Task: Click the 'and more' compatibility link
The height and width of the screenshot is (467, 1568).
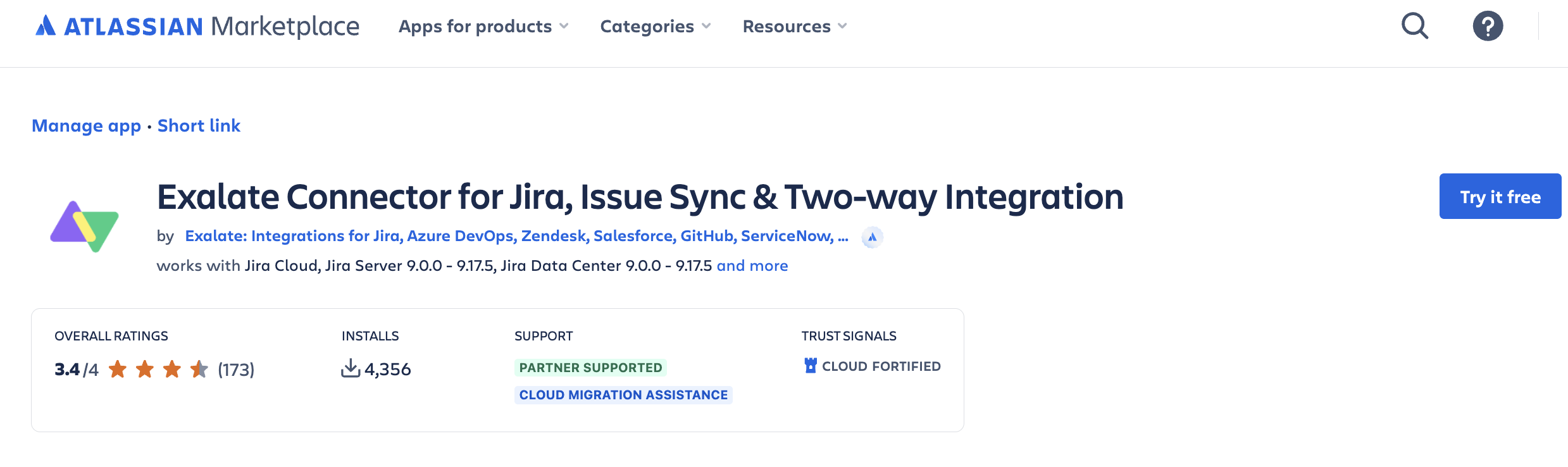Action: coord(752,266)
